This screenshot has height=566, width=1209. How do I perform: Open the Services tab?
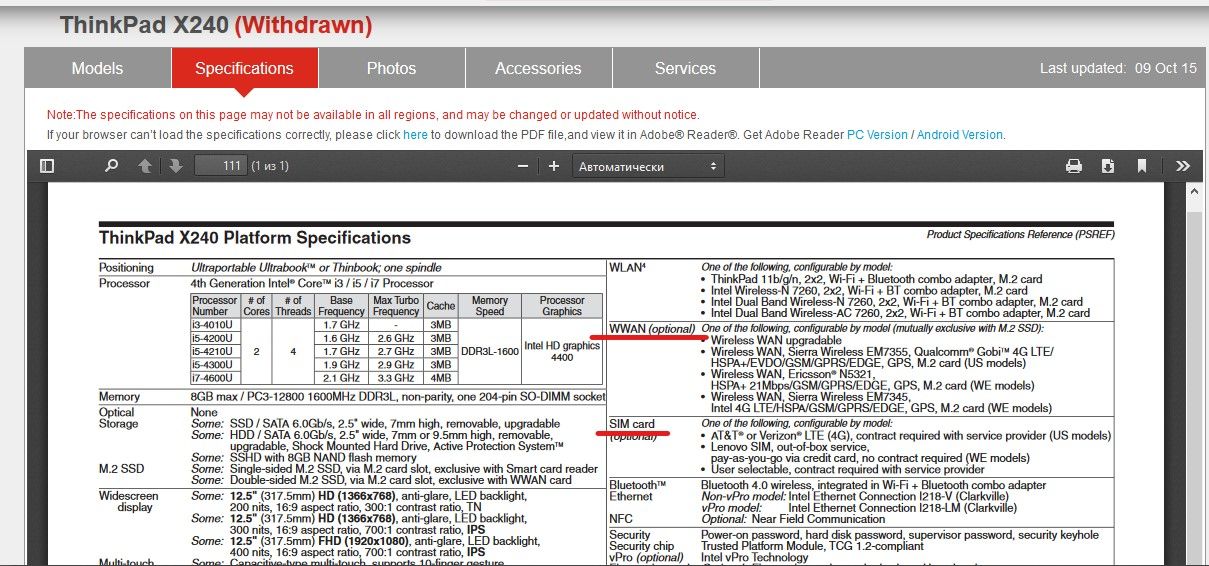pyautogui.click(x=685, y=68)
